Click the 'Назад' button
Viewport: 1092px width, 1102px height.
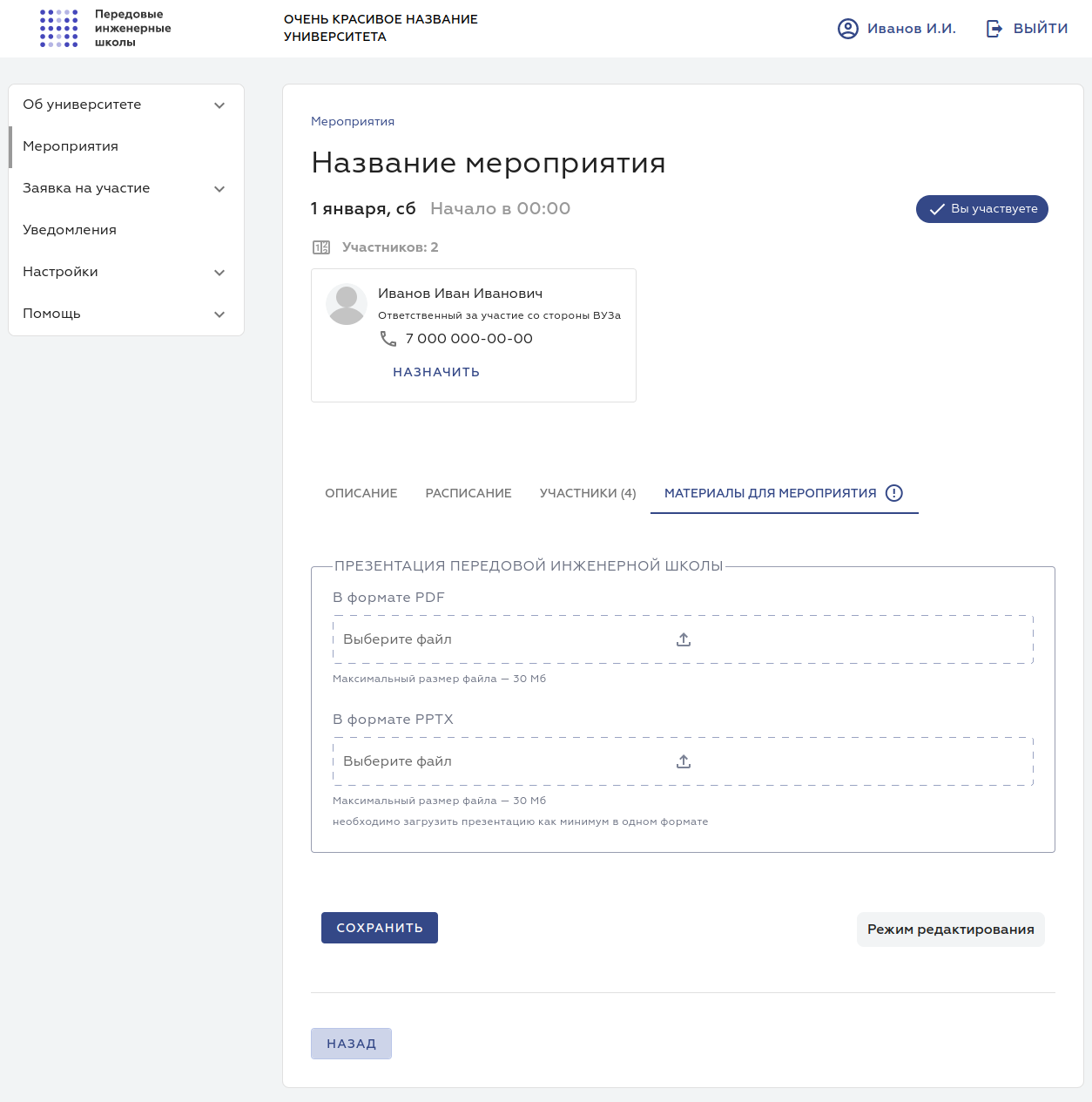[351, 1044]
